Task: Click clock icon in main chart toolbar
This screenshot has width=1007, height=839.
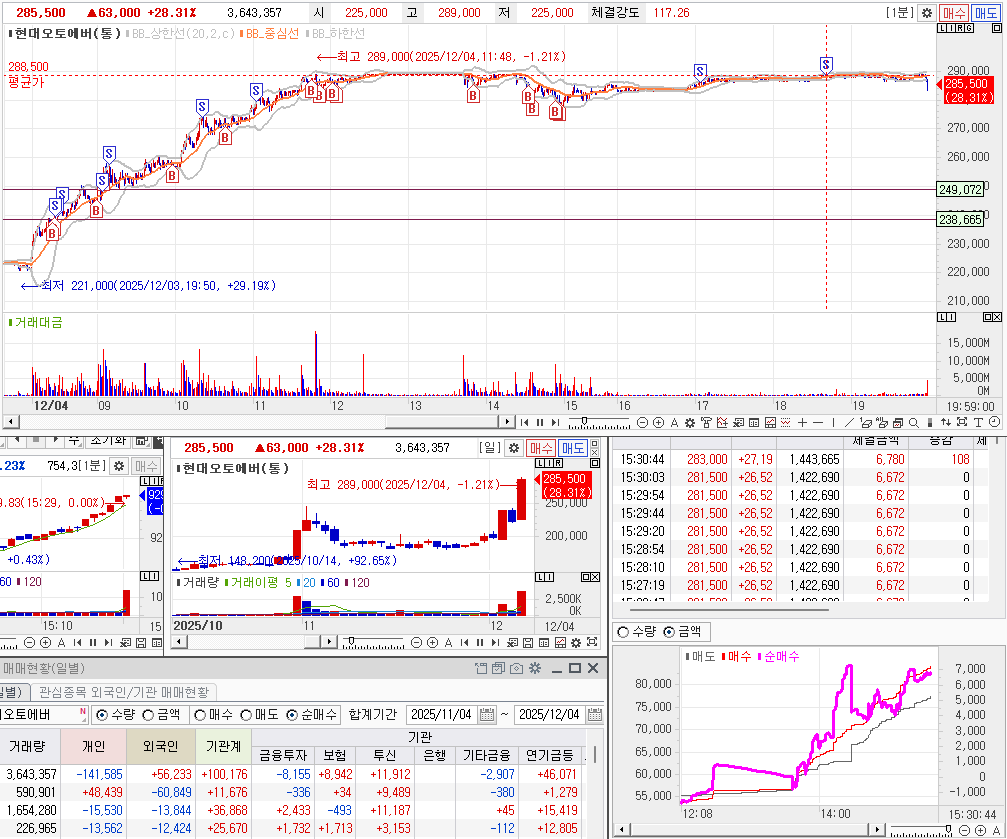Action: point(994,422)
